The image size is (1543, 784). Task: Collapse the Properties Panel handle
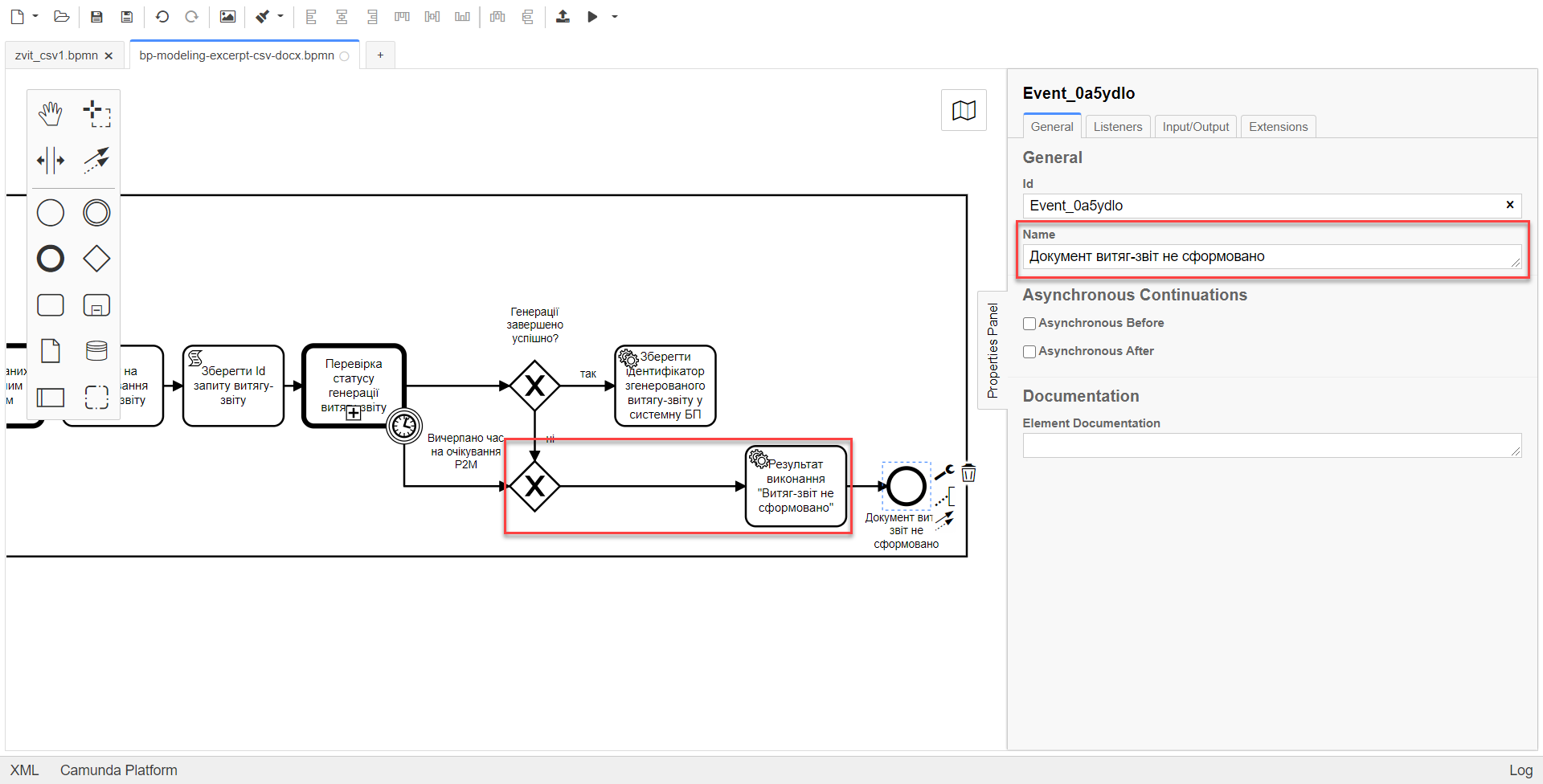[993, 350]
